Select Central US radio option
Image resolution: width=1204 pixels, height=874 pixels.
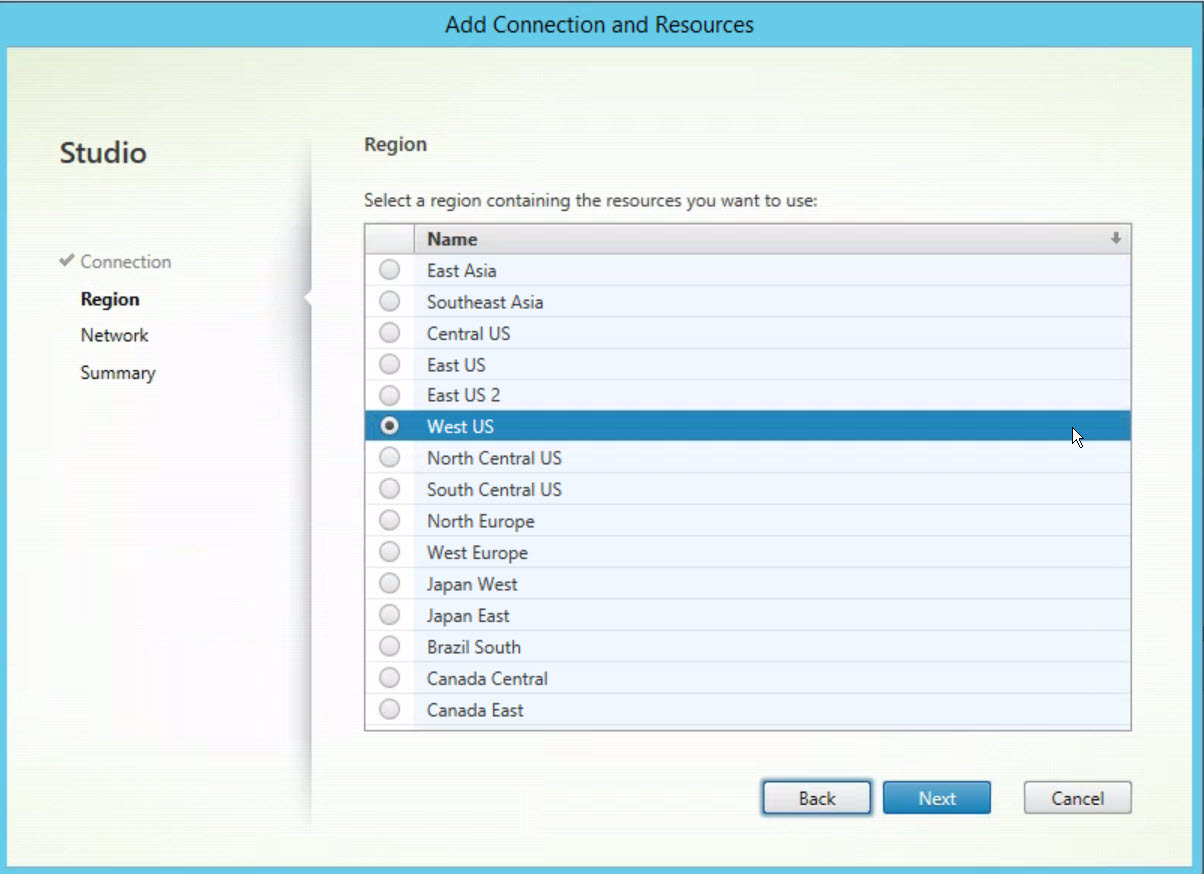click(x=389, y=333)
